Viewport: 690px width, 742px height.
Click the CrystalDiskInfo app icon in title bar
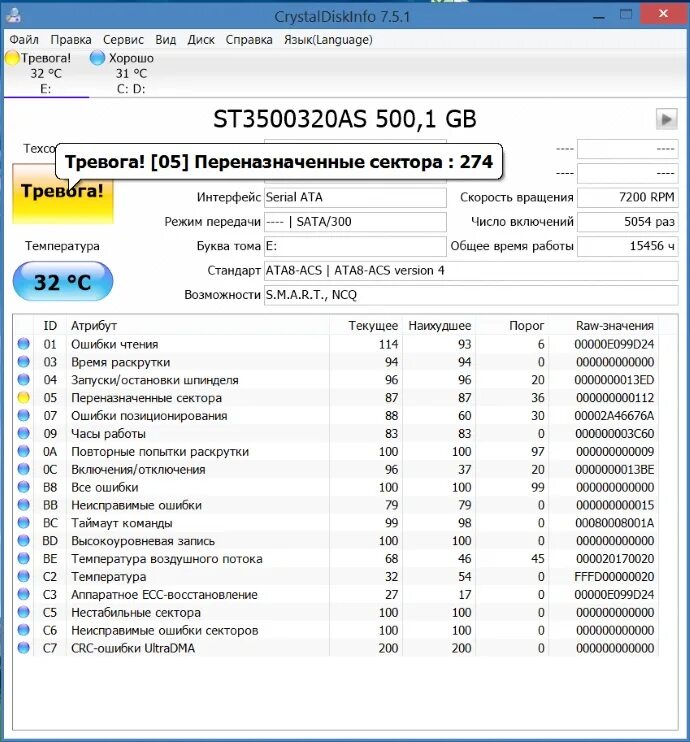[14, 16]
